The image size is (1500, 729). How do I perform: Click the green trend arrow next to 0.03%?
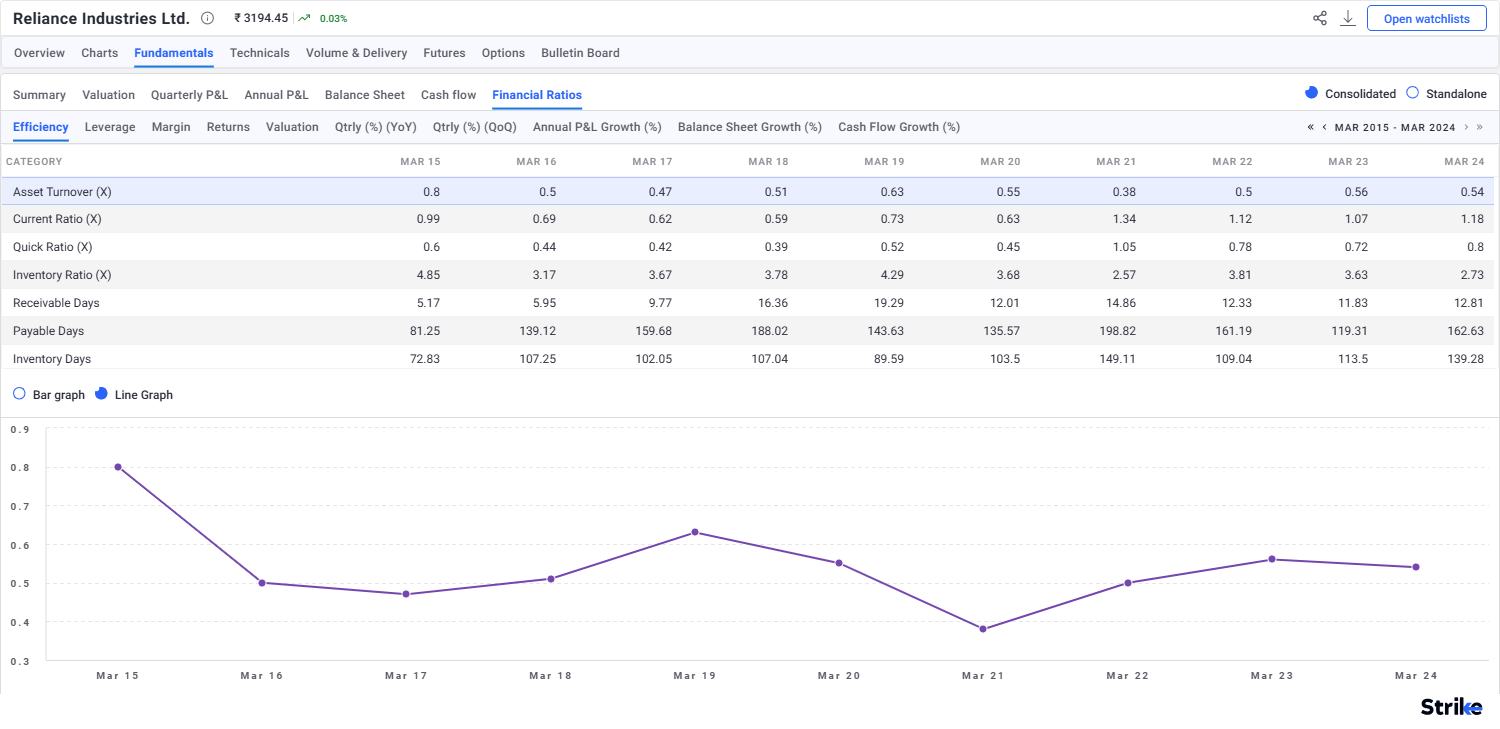click(x=304, y=18)
